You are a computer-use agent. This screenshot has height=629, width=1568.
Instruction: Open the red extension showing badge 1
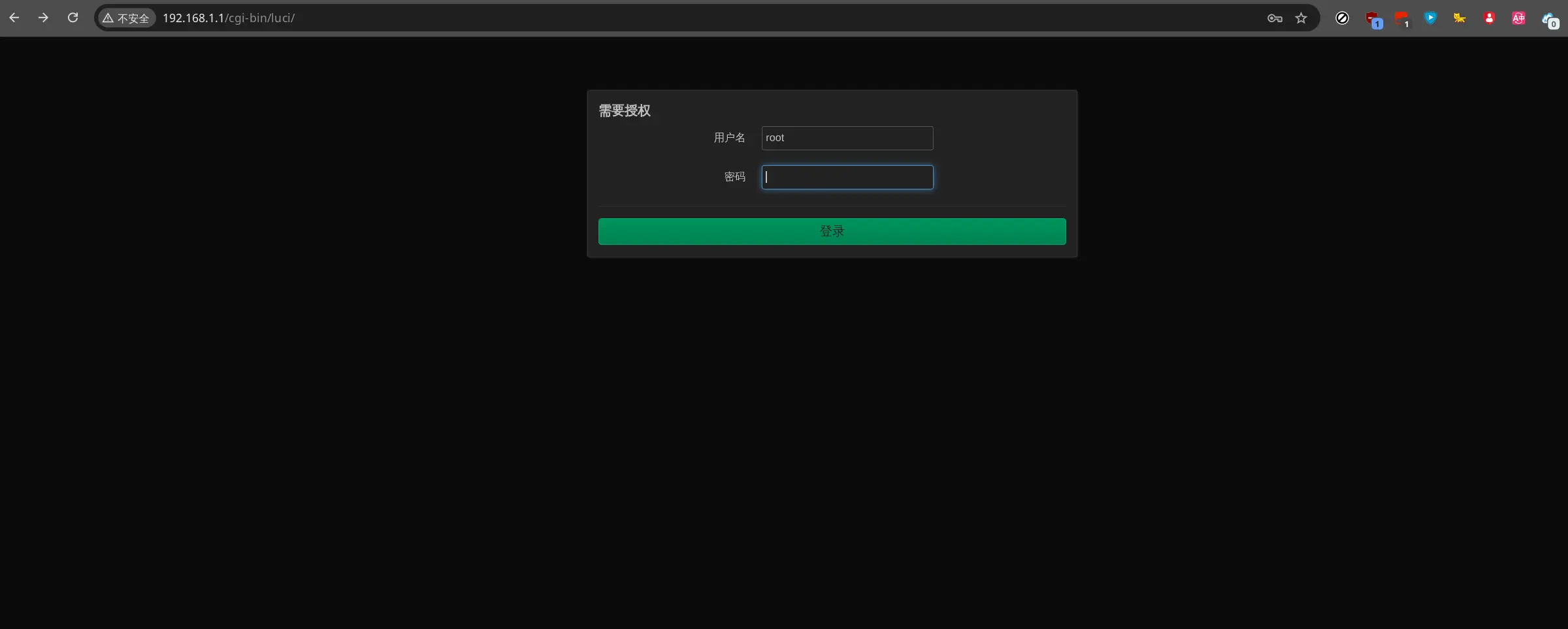[1401, 19]
